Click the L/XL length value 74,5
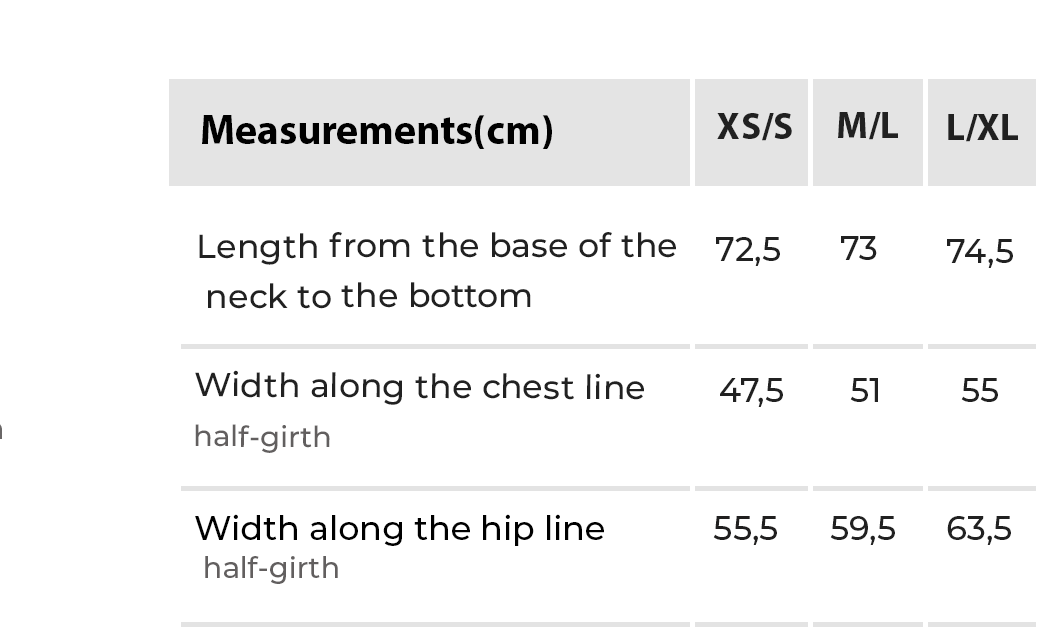Image resolution: width=1039 pixels, height=638 pixels. pyautogui.click(x=980, y=251)
